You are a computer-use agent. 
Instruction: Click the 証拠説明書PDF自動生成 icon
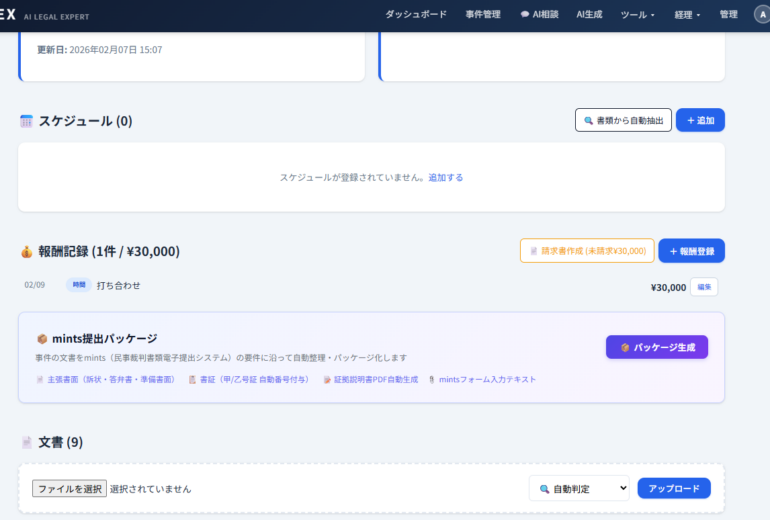click(x=326, y=380)
